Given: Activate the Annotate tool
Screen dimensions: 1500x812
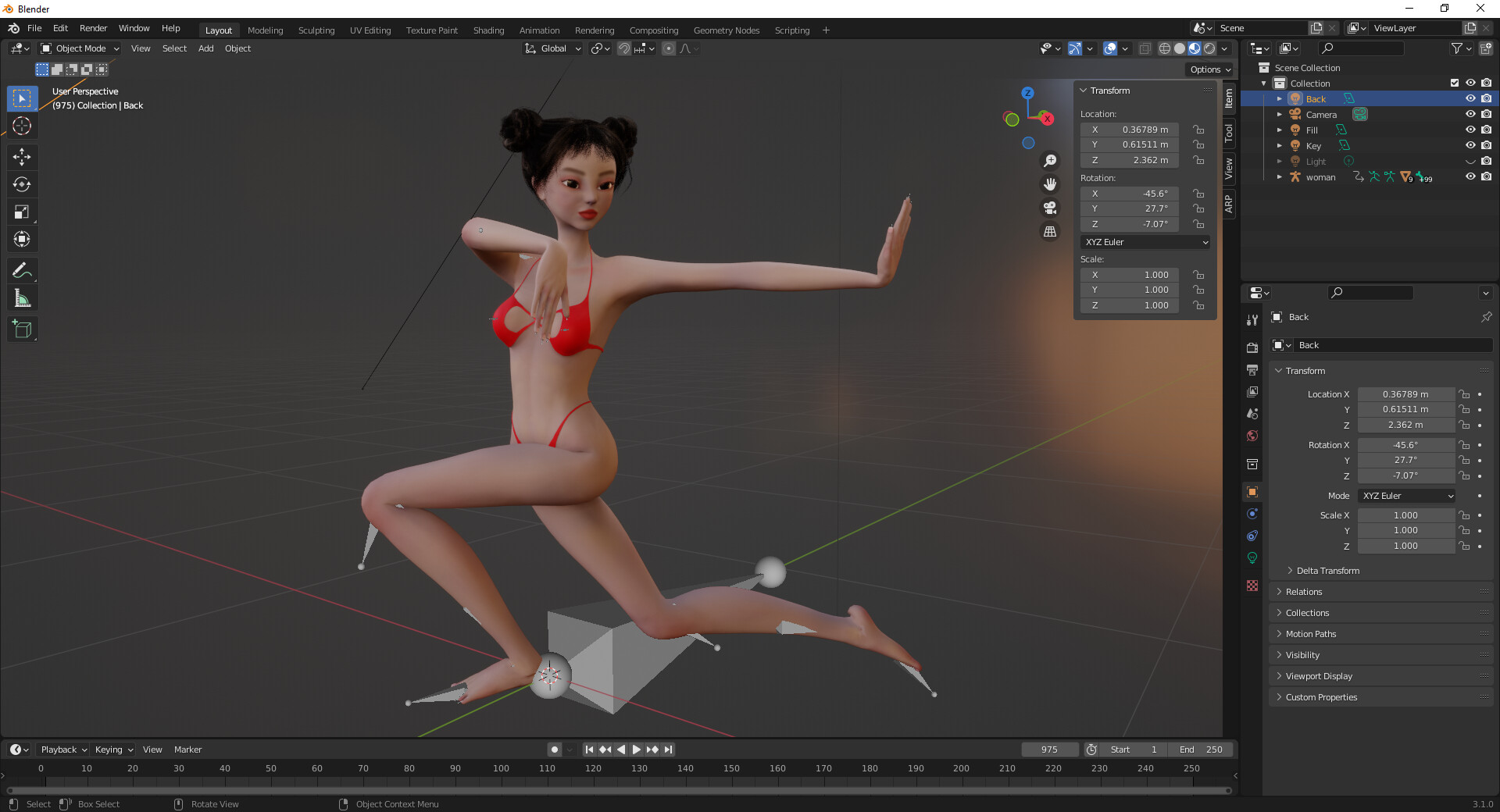Looking at the screenshot, I should (22, 270).
